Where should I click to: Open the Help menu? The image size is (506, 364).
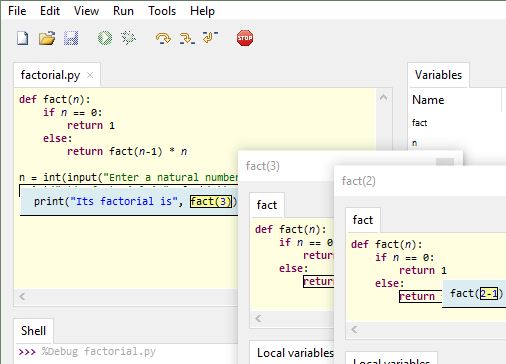pos(202,11)
